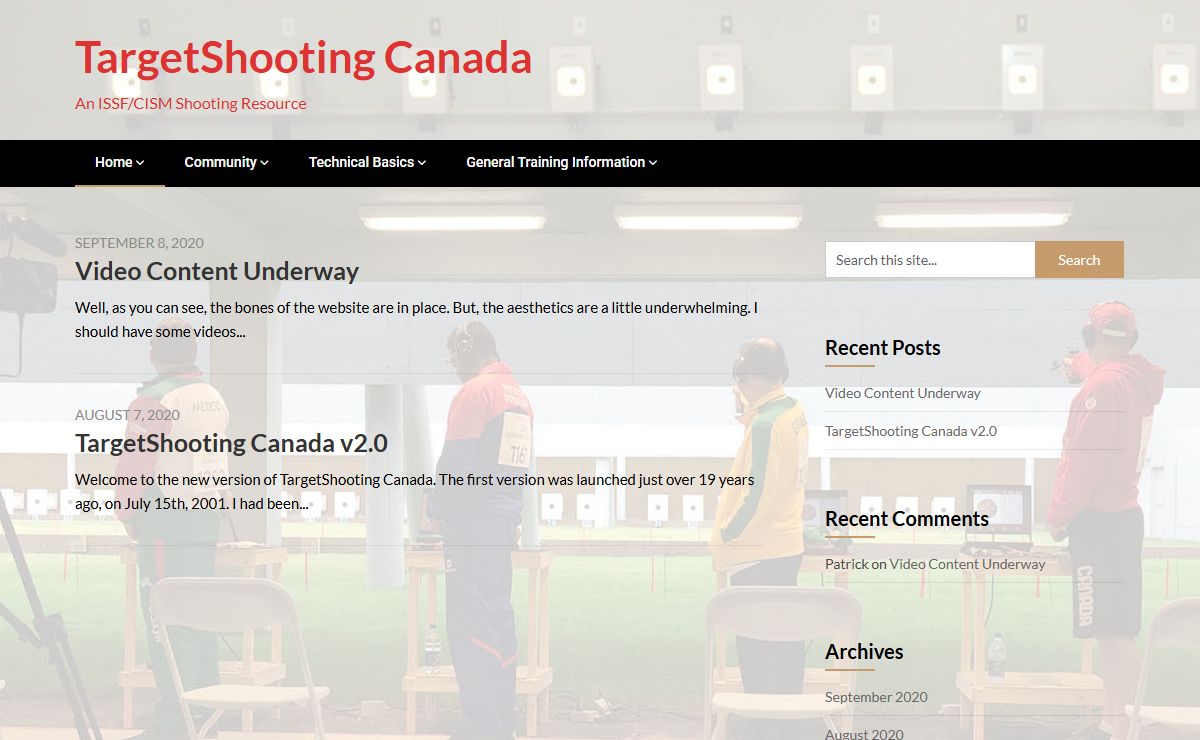Open Video Content Underway under Recent Posts
This screenshot has height=740, width=1200.
point(903,393)
